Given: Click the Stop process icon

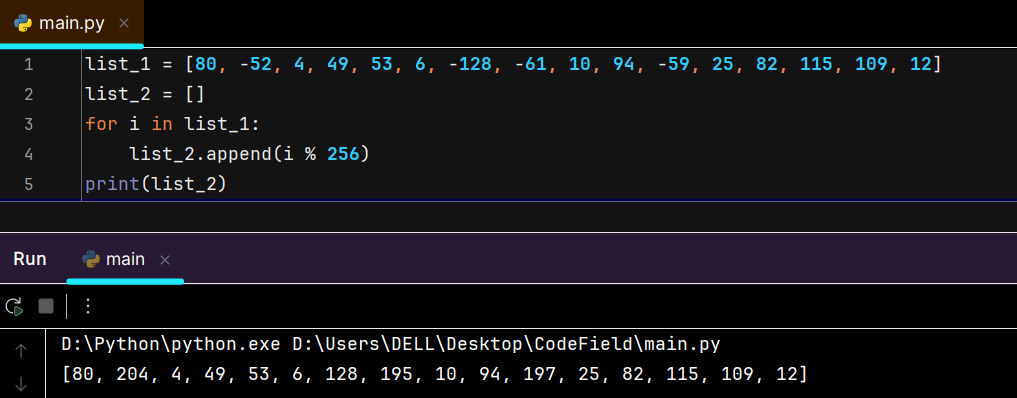Looking at the screenshot, I should [x=46, y=306].
